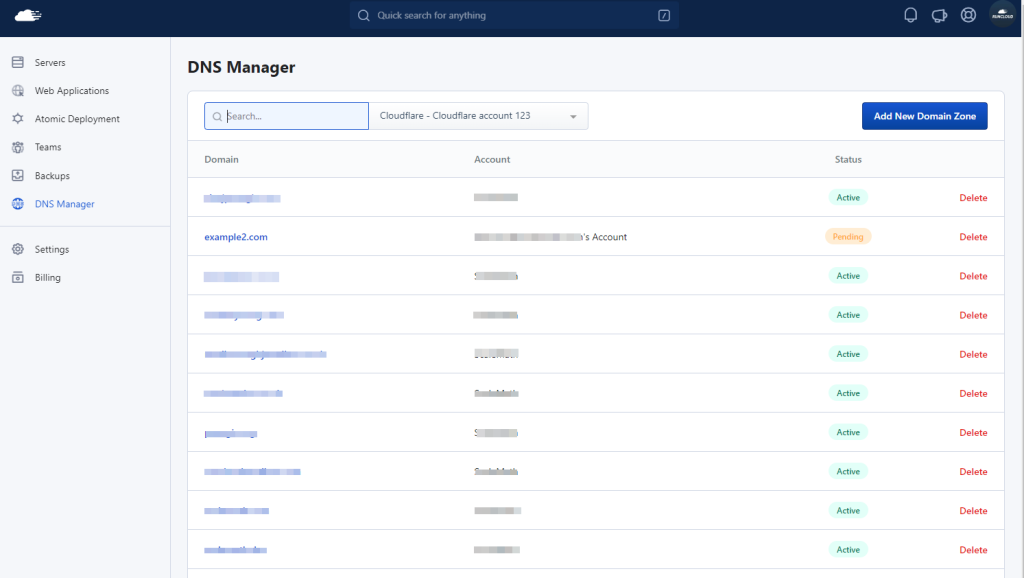Open the announcements megaphone icon
The width and height of the screenshot is (1024, 578).
(939, 15)
